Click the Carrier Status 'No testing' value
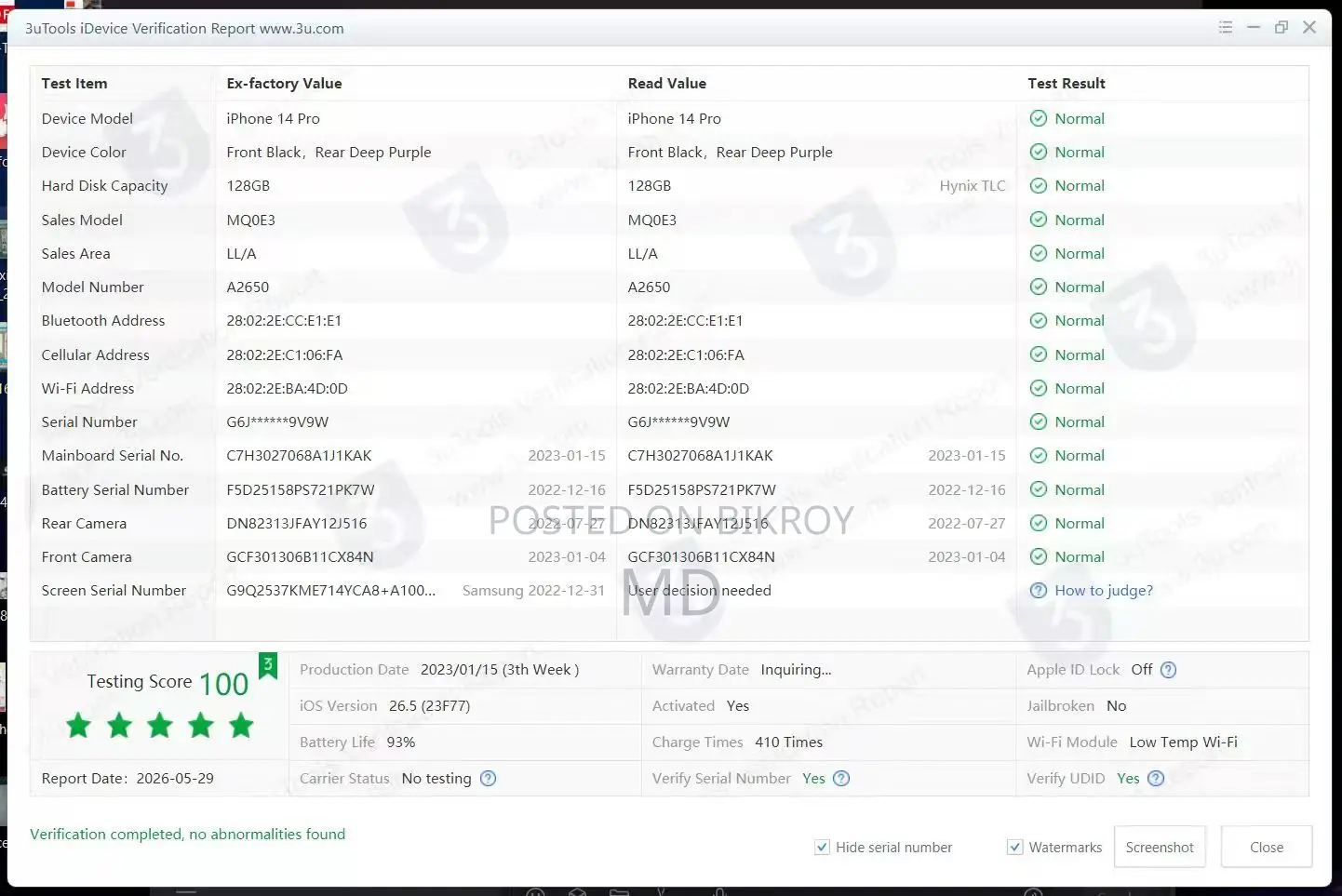 [x=436, y=779]
